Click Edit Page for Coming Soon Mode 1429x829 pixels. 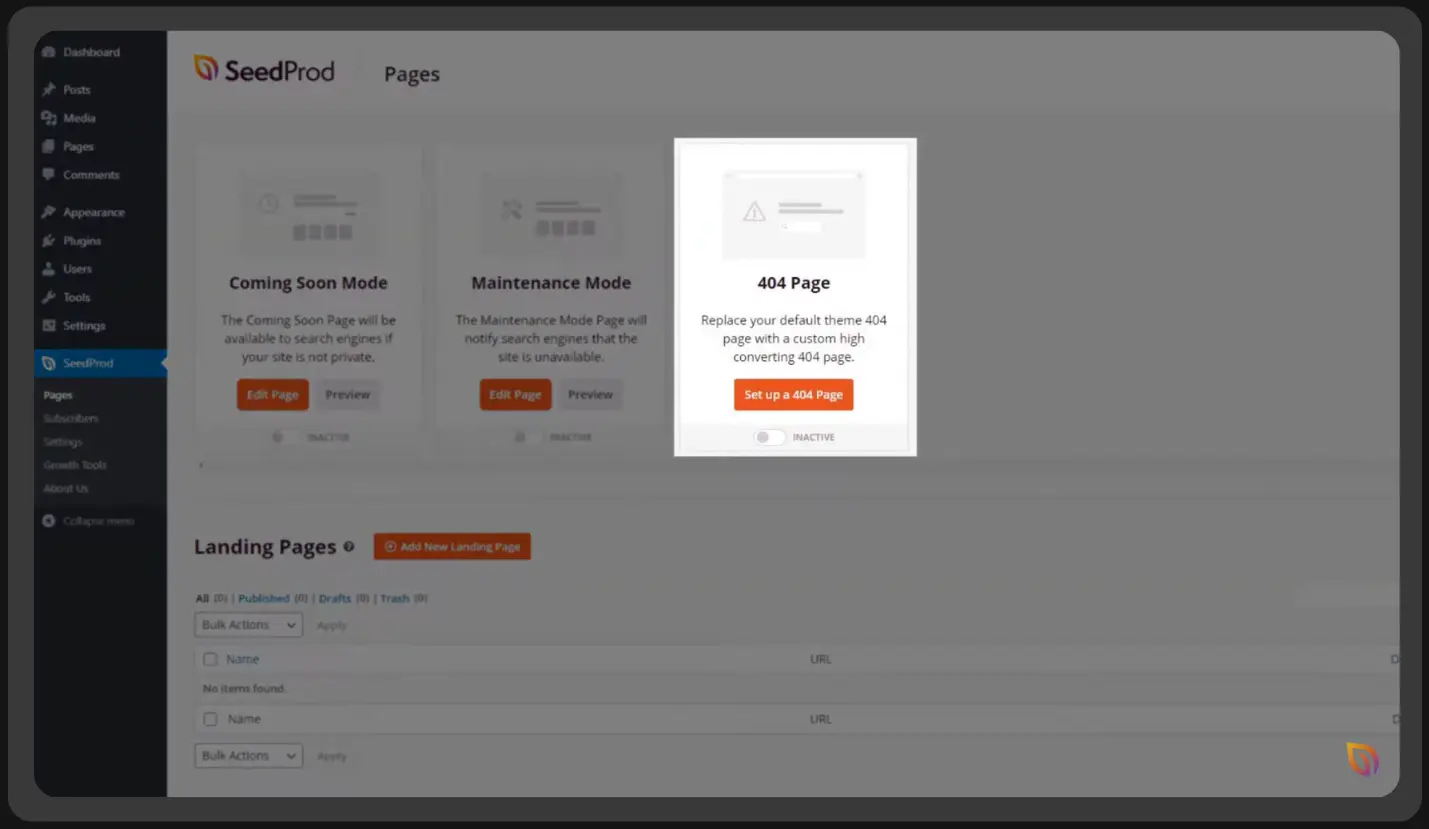pos(272,395)
